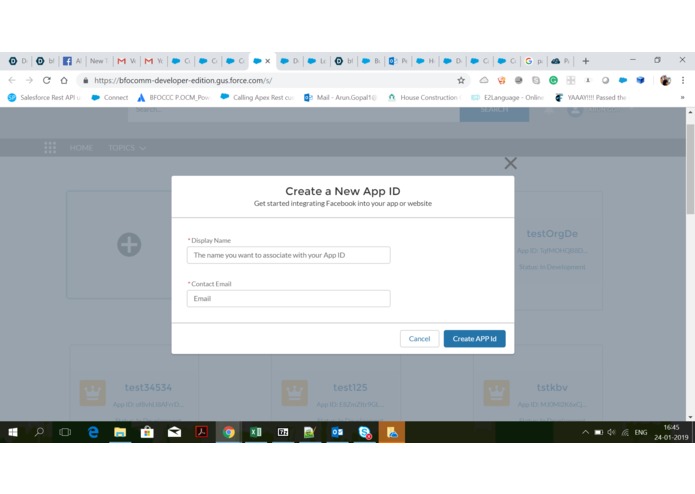Switch to the 'New T' browser tab
The width and height of the screenshot is (695, 494).
pyautogui.click(x=98, y=61)
